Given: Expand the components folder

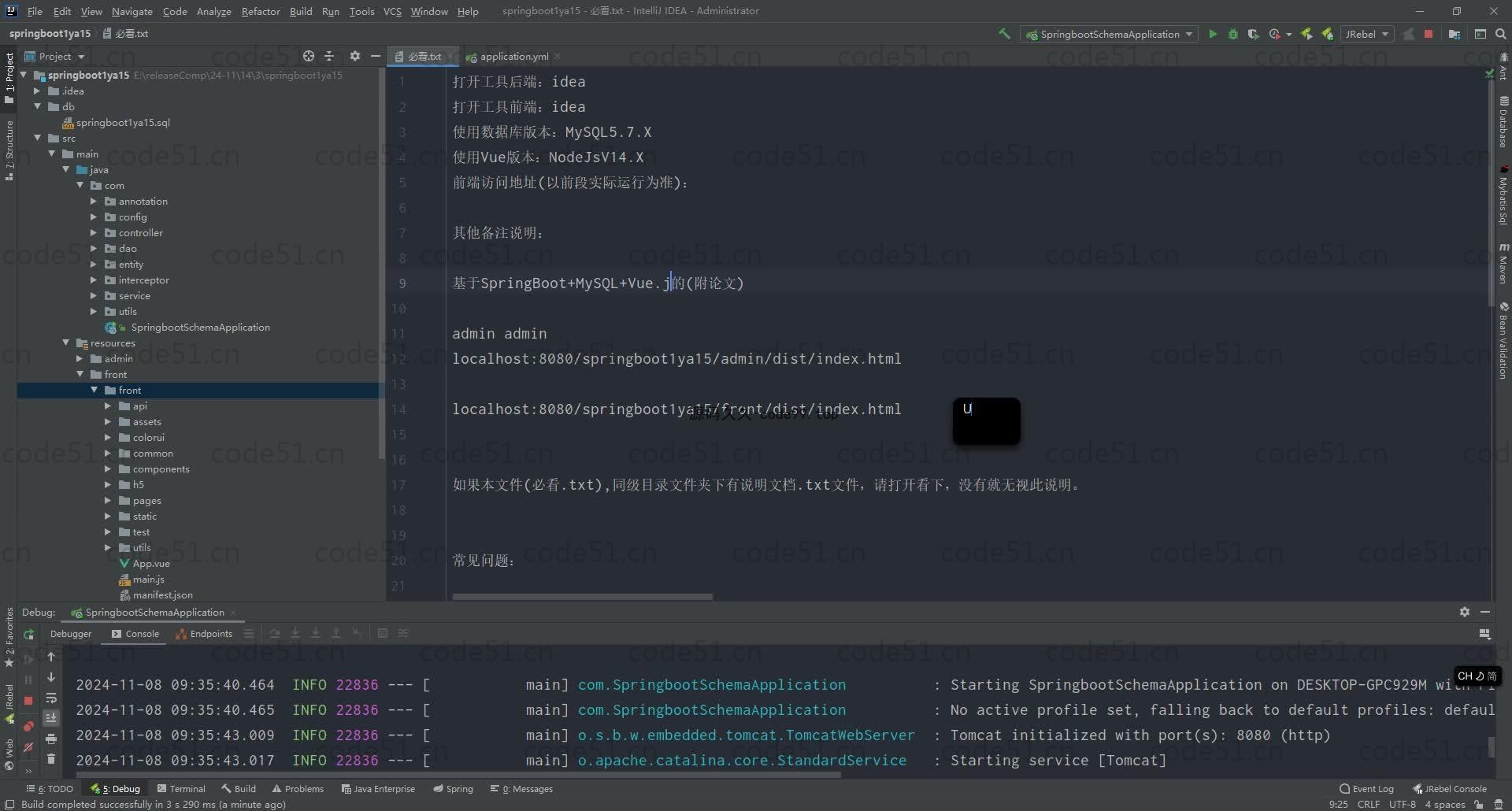Looking at the screenshot, I should [108, 469].
